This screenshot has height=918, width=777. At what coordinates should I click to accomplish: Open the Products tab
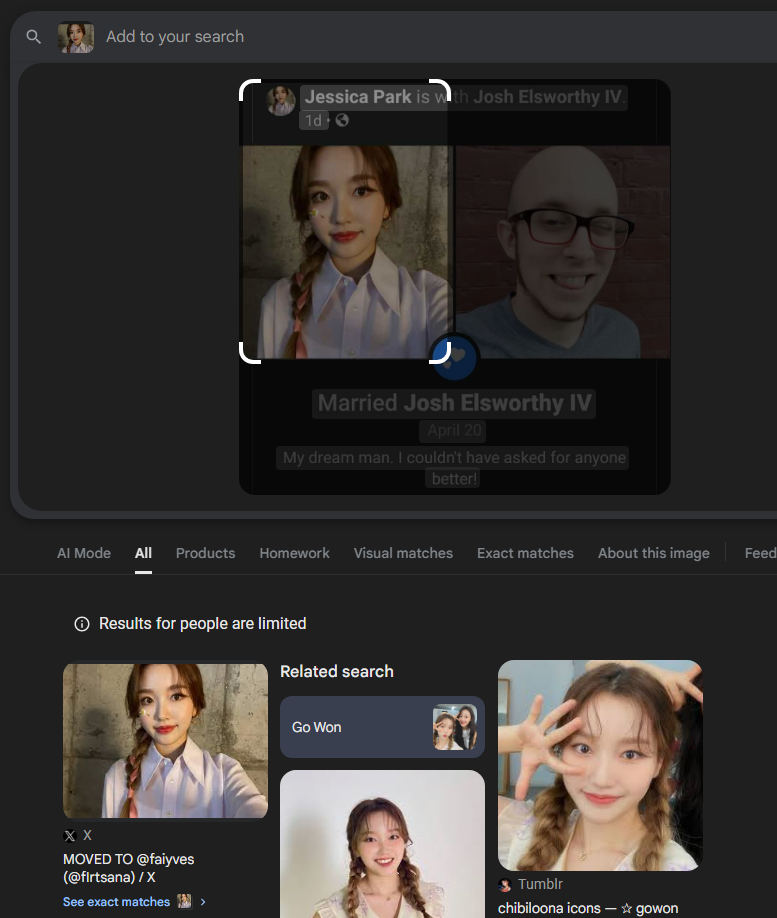206,553
